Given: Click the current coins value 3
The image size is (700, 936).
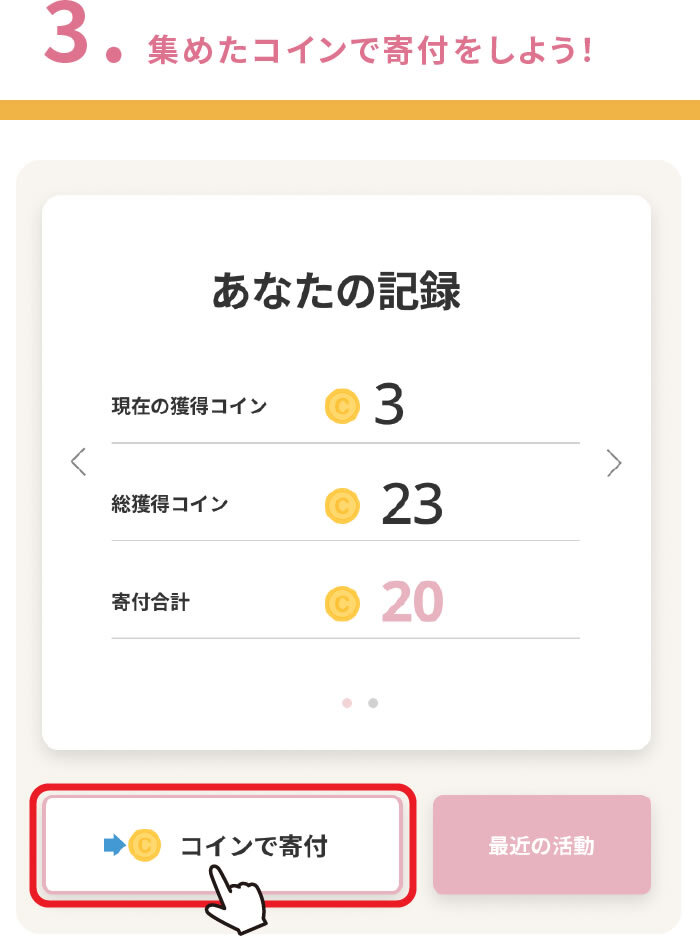Looking at the screenshot, I should tap(390, 405).
